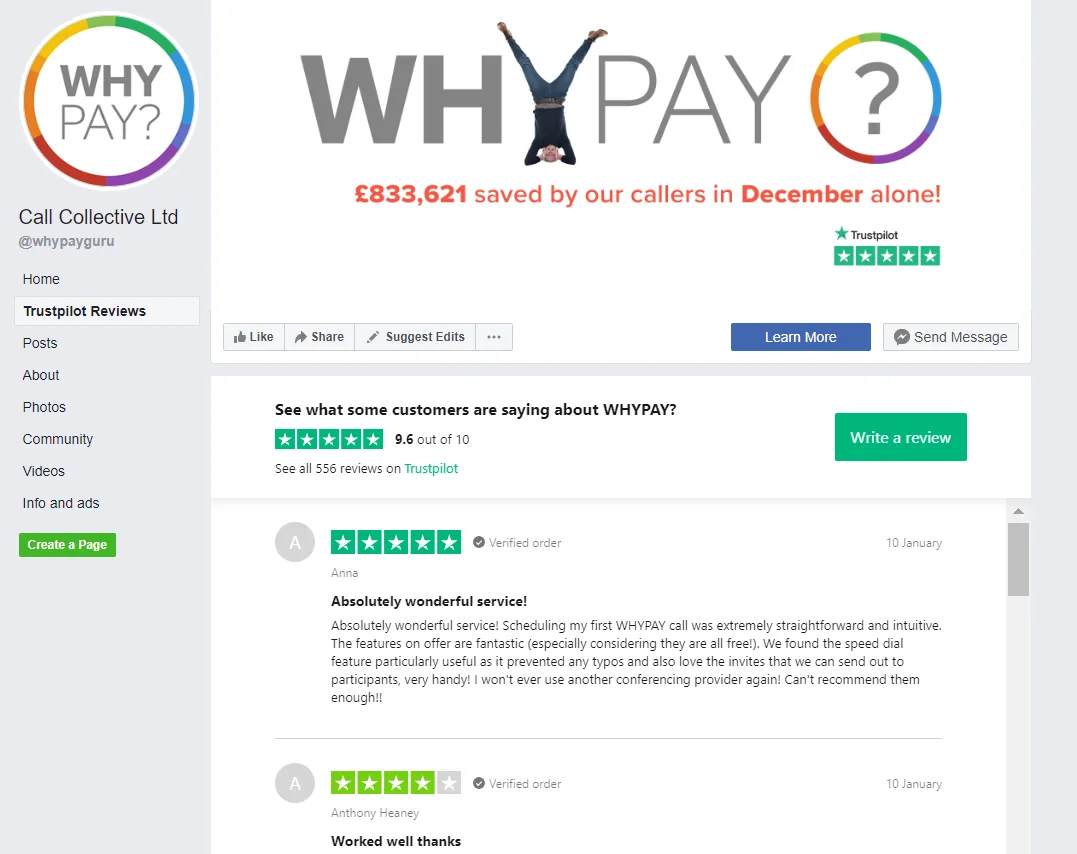This screenshot has height=854, width=1077.
Task: Click the Create a Page button
Action: [67, 545]
